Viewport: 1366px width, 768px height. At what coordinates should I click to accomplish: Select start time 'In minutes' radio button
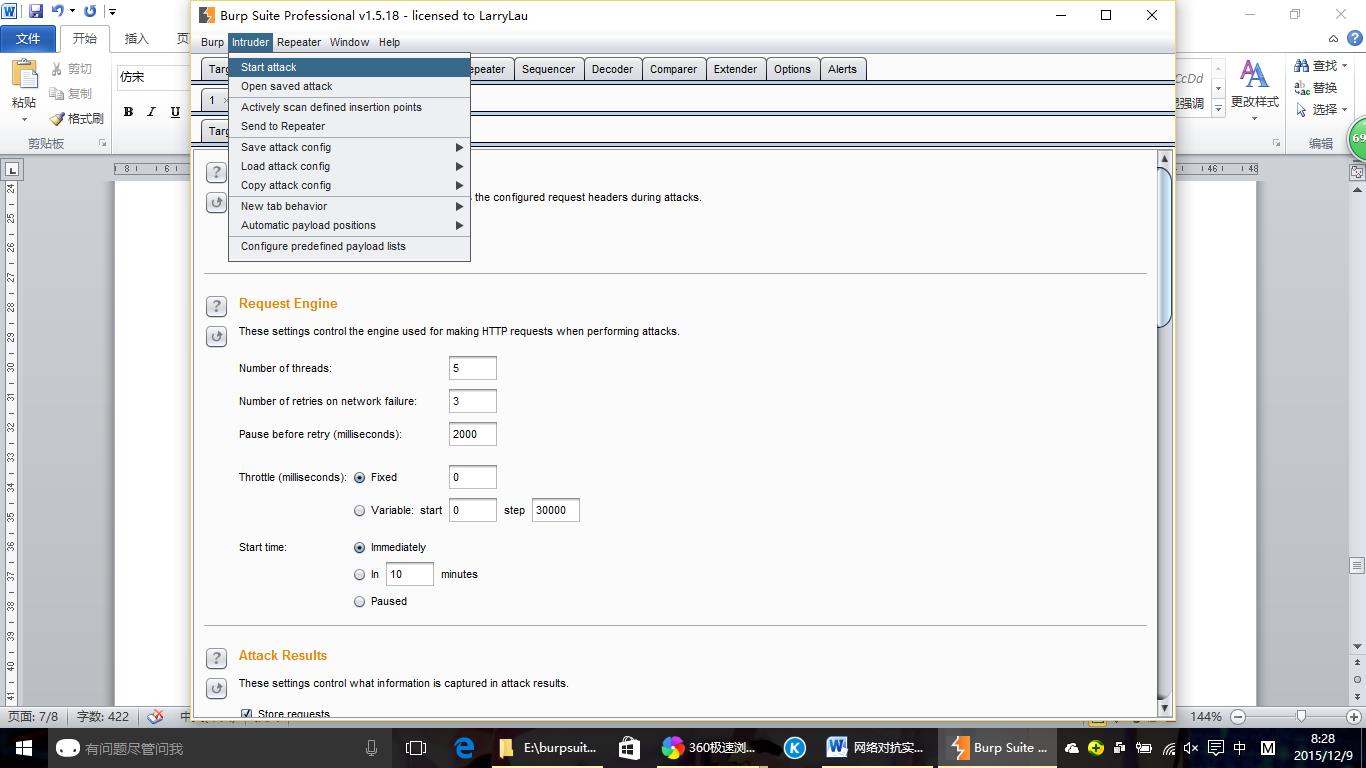click(360, 575)
